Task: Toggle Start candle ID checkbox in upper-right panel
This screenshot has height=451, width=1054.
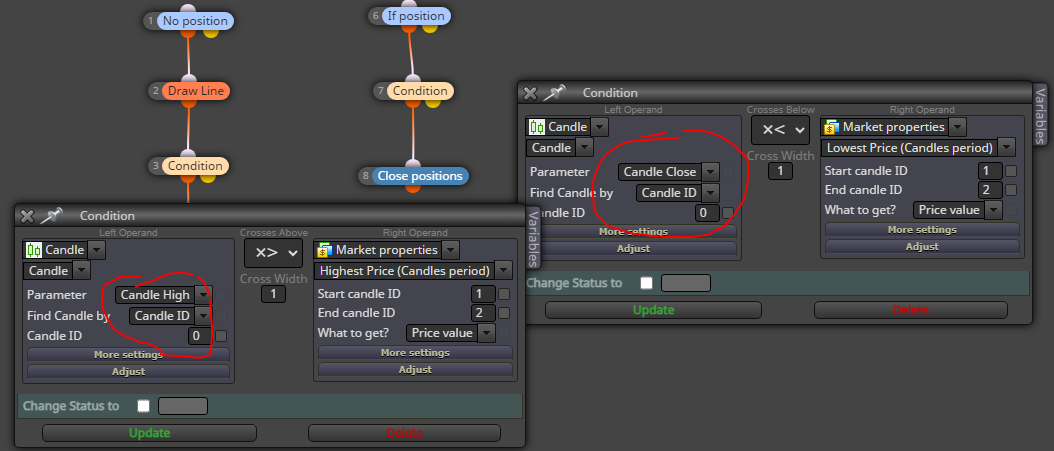Action: 1010,171
